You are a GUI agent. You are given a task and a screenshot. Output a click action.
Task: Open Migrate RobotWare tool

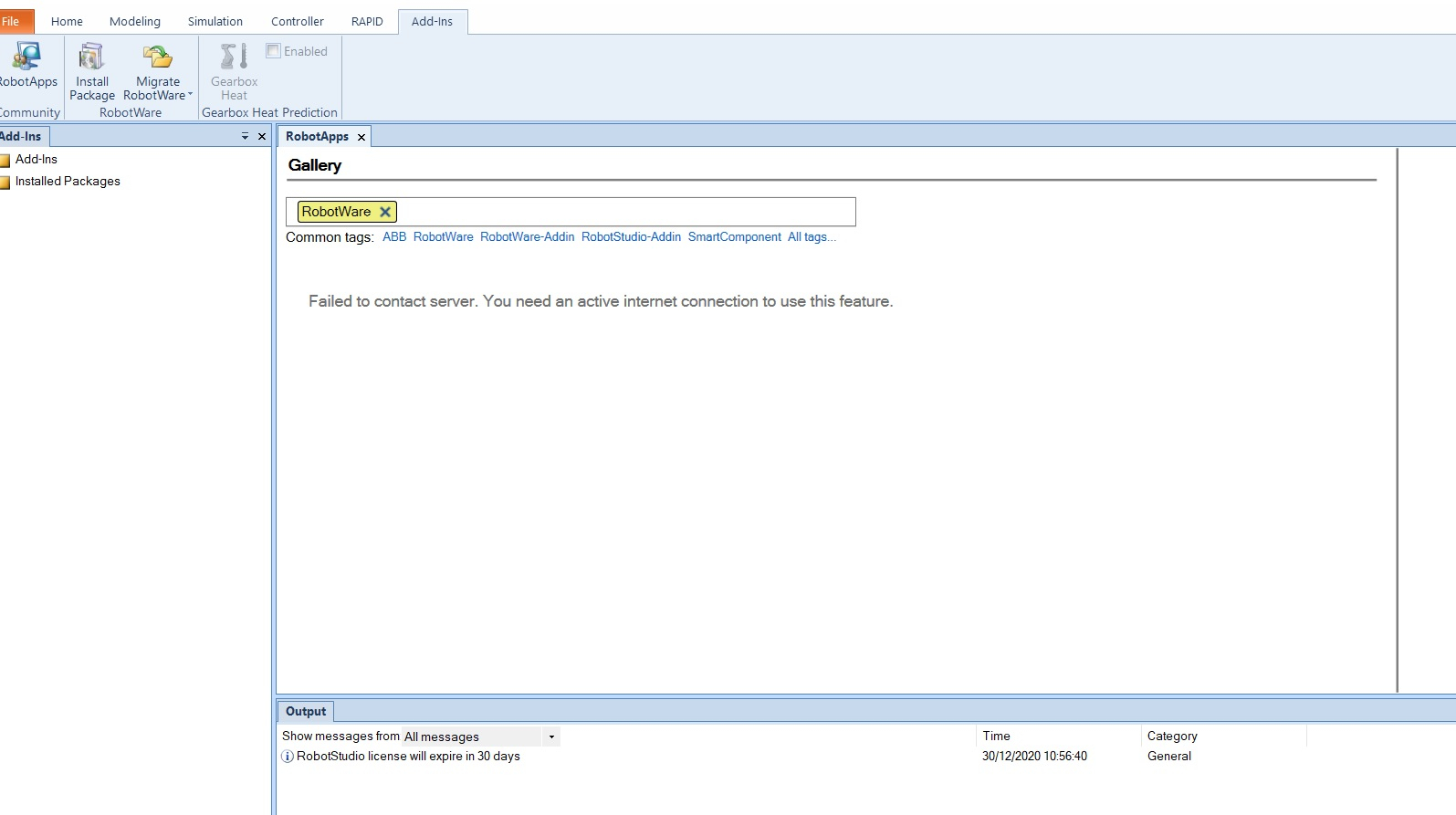point(158,57)
